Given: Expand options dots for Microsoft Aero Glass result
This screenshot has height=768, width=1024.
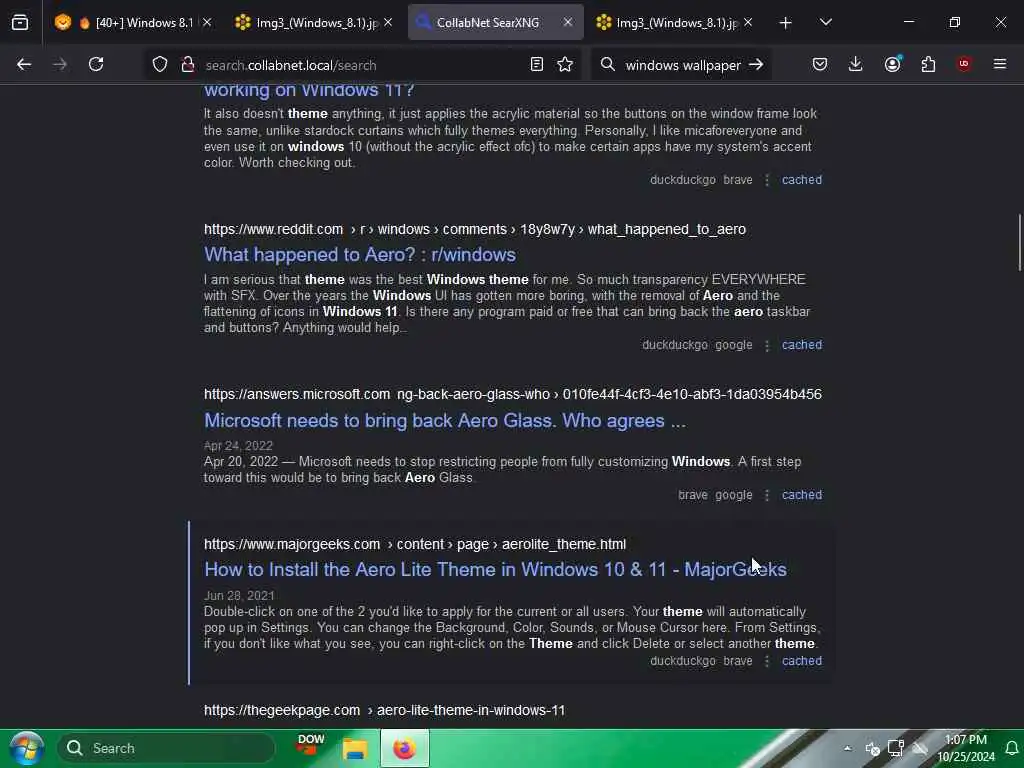Looking at the screenshot, I should pos(767,496).
